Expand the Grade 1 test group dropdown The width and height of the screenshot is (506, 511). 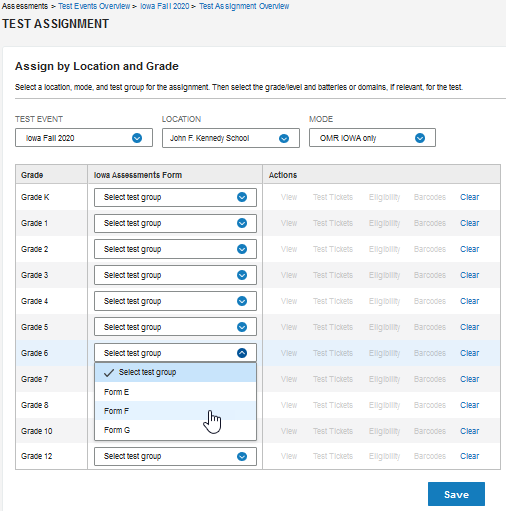(175, 223)
